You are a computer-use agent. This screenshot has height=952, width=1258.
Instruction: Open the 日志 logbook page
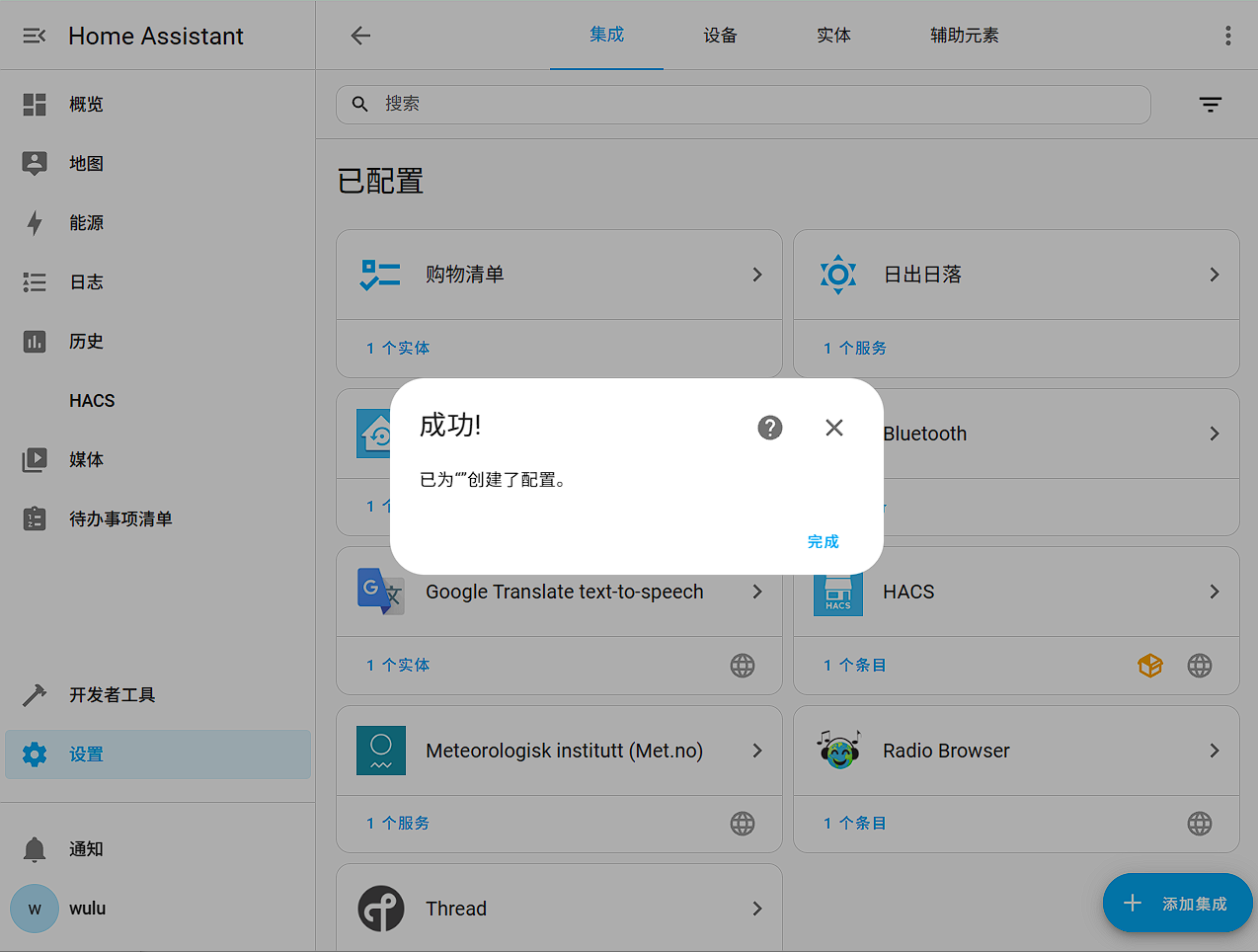pos(158,281)
